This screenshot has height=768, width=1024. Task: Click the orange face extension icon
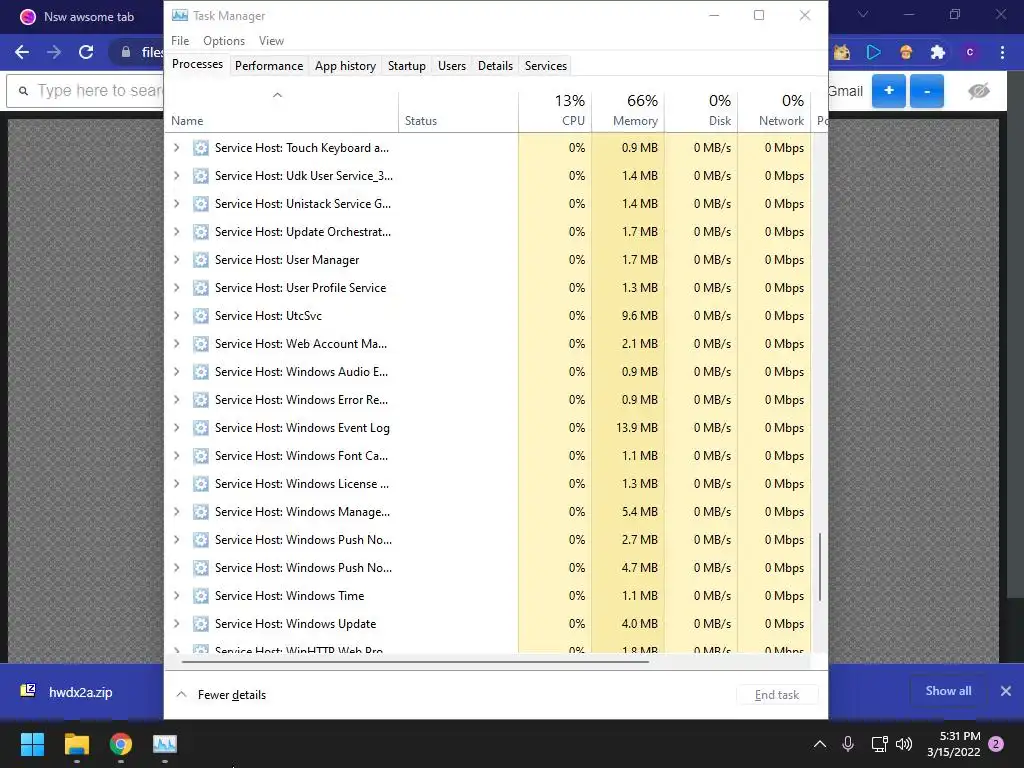tap(906, 52)
